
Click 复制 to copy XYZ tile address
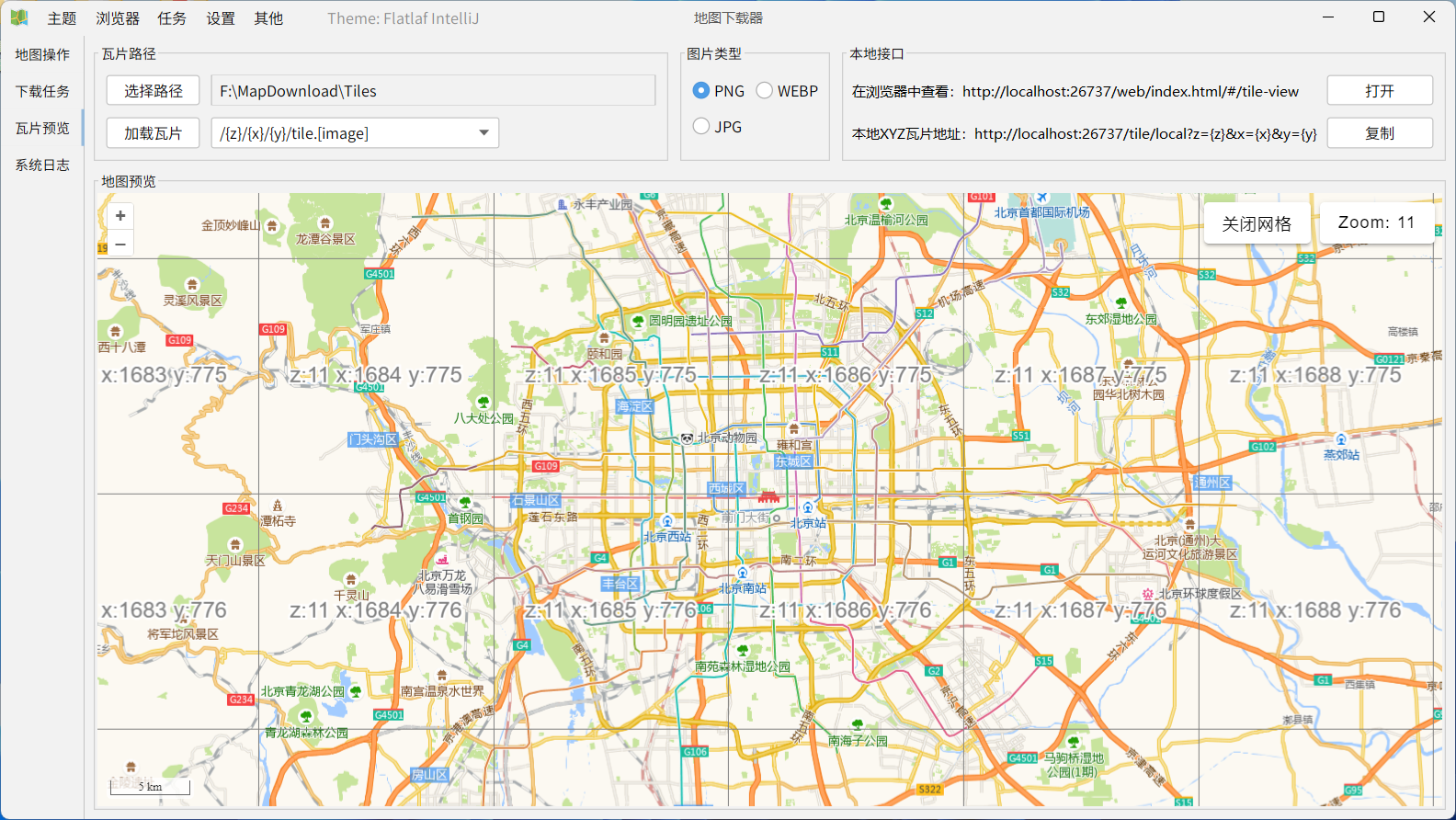[x=1380, y=133]
